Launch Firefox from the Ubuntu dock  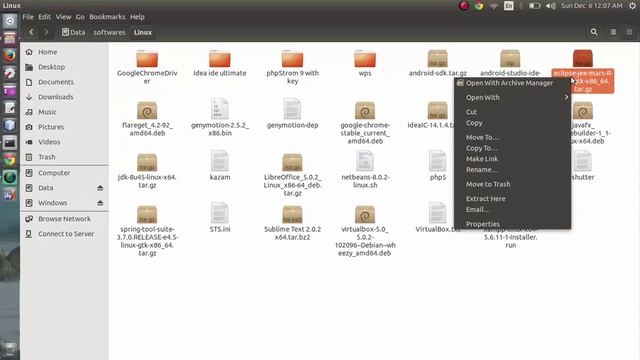[x=10, y=55]
